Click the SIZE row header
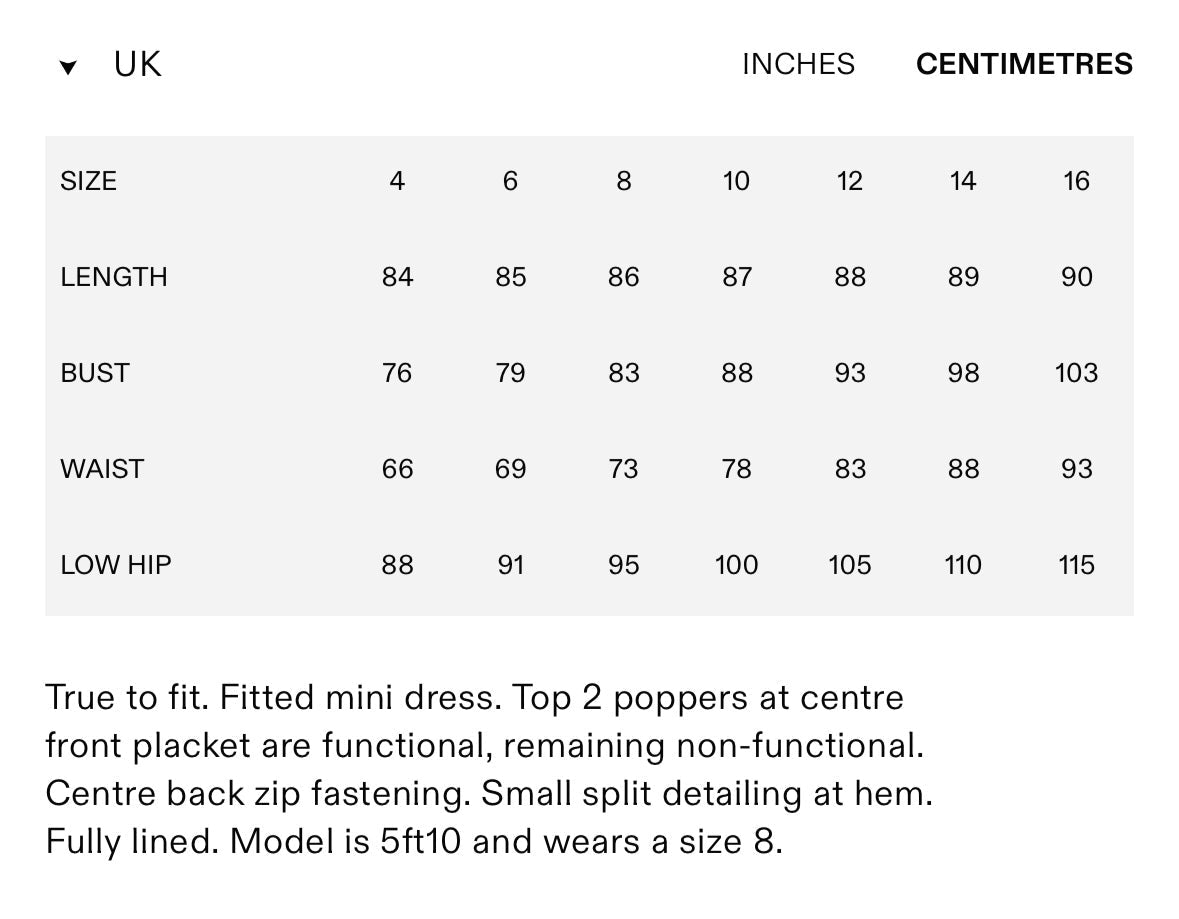The image size is (1179, 919). [88, 181]
